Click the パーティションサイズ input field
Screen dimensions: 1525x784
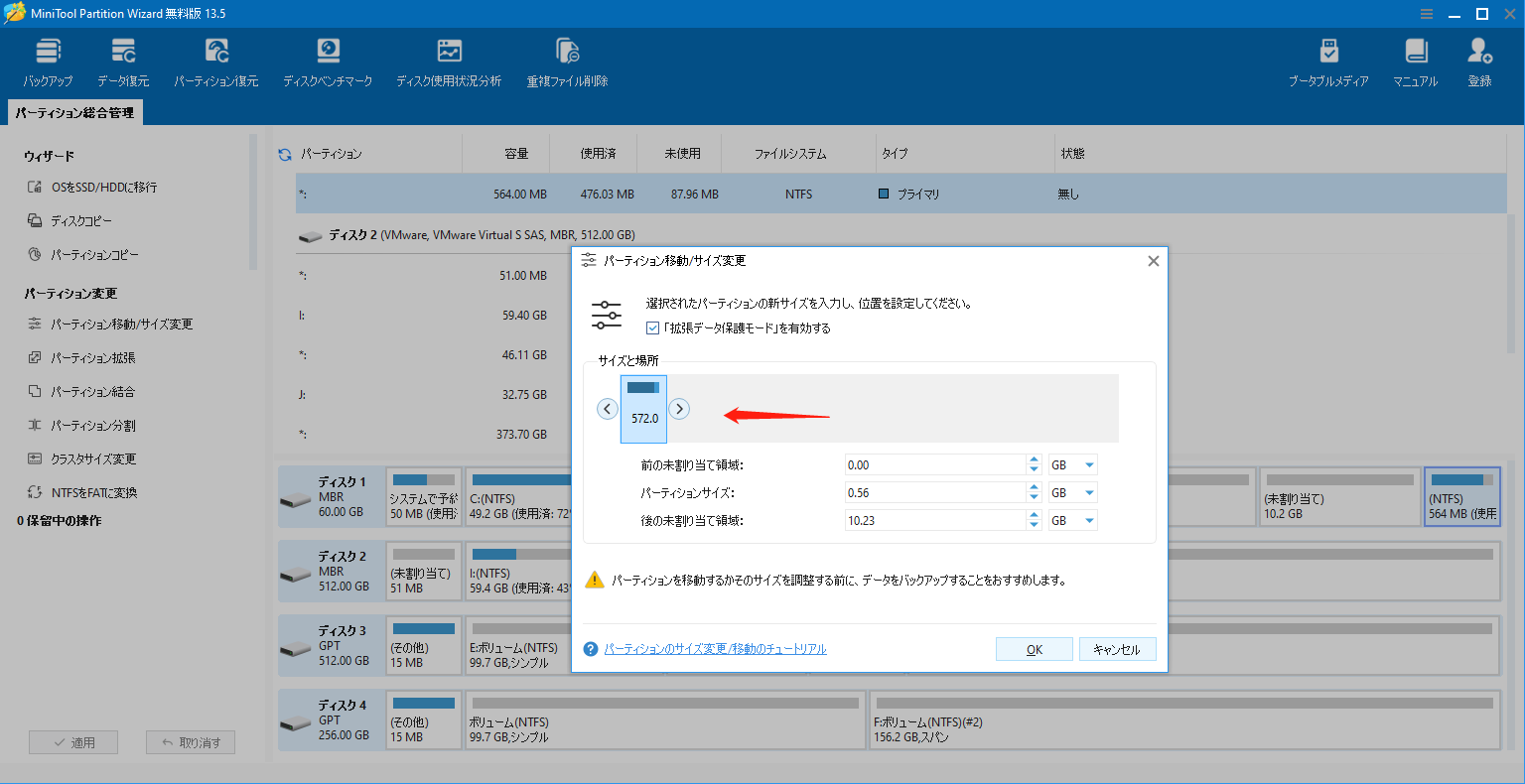point(933,491)
